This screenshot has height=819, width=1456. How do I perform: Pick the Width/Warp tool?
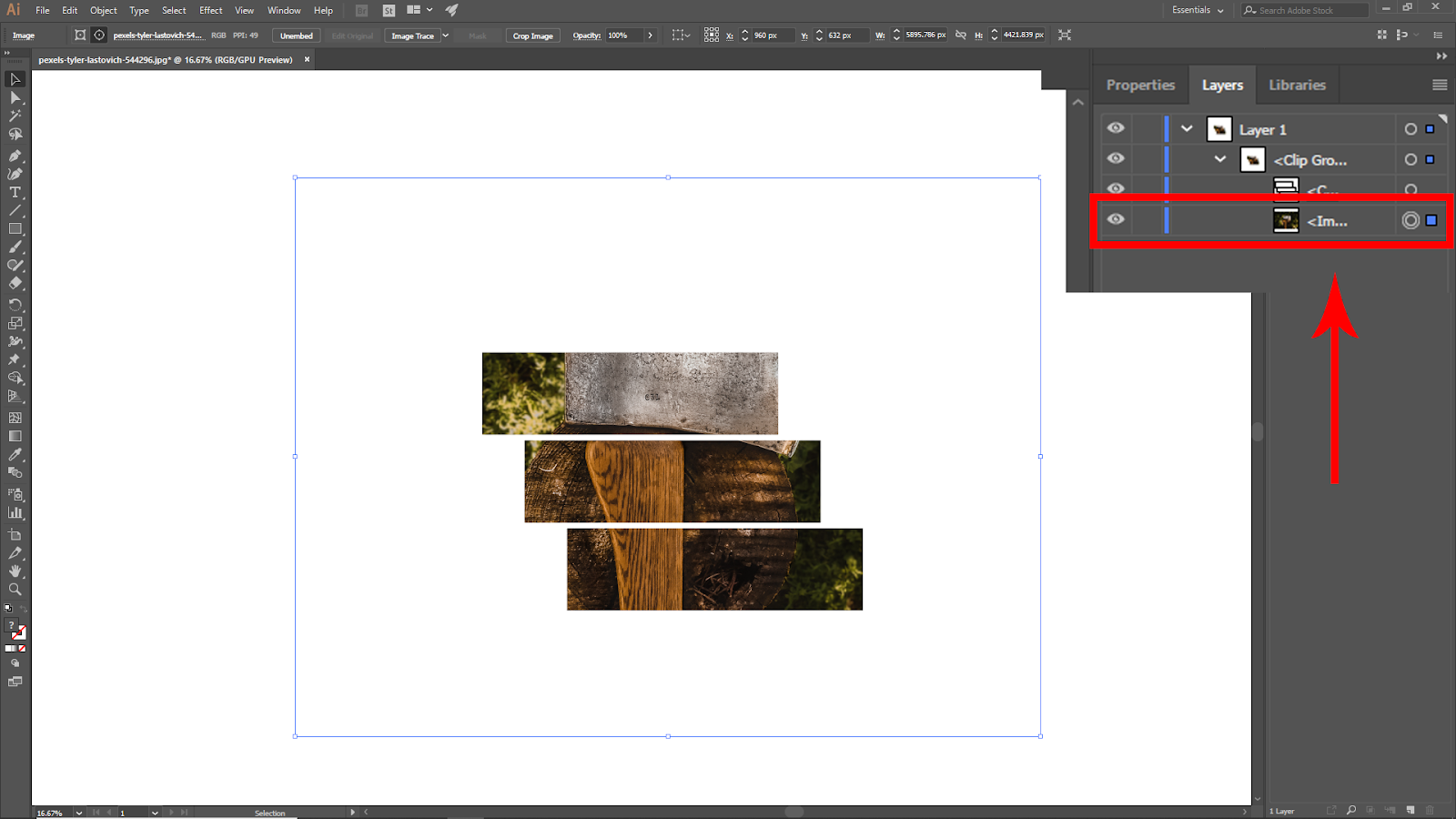15,341
